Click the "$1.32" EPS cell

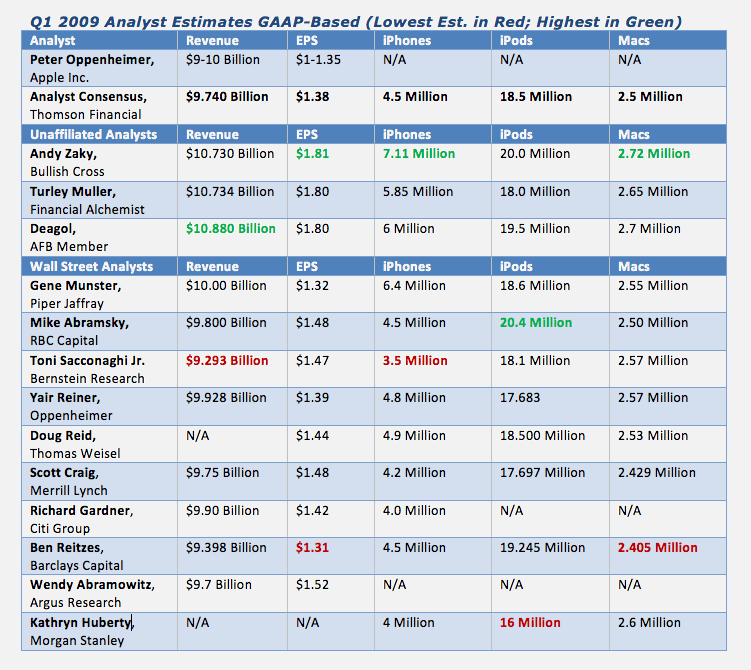[312, 286]
